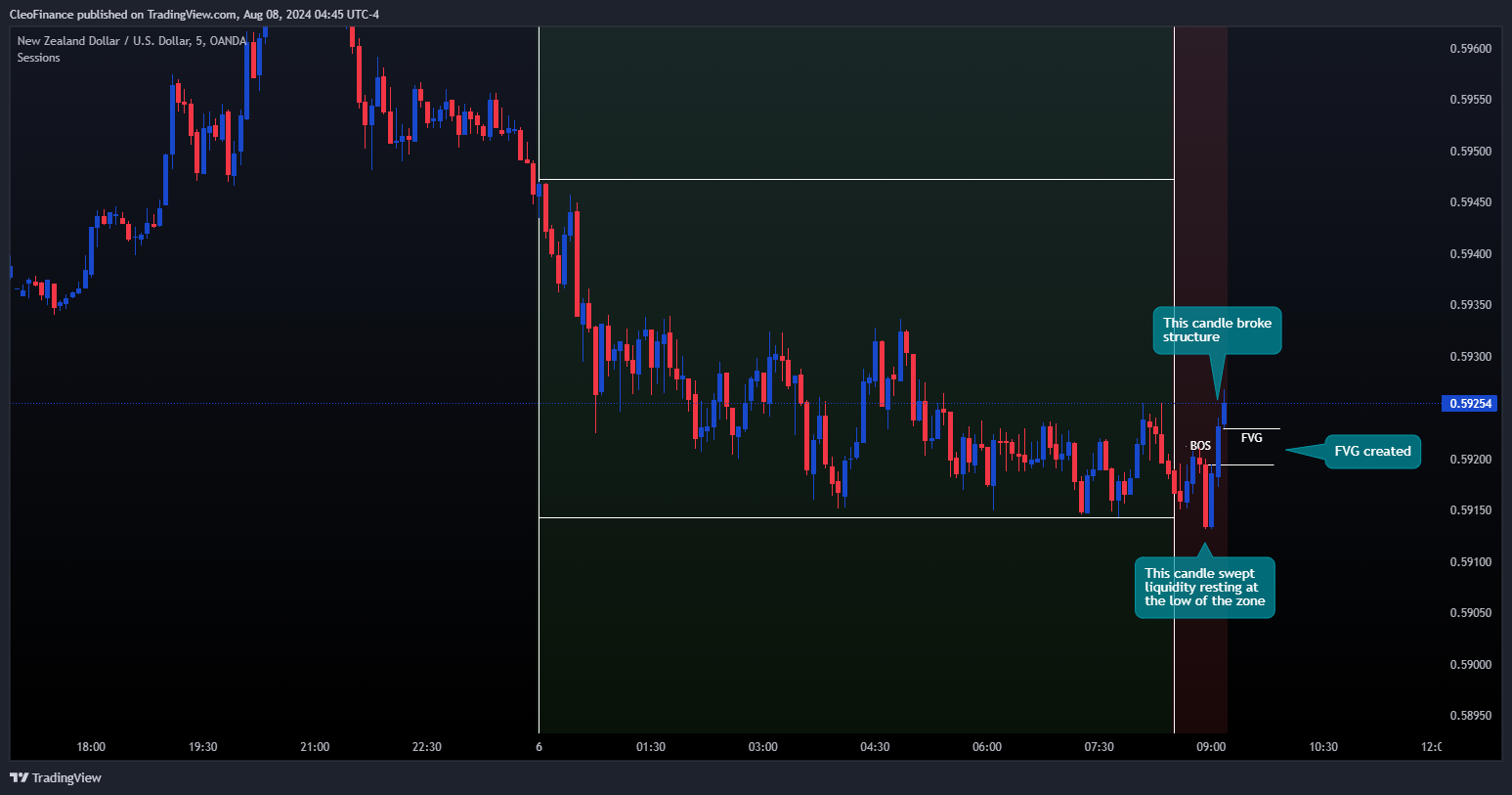Click the New Zealand Dollar / U.S. Dollar title
The height and width of the screenshot is (795, 1512).
point(131,41)
